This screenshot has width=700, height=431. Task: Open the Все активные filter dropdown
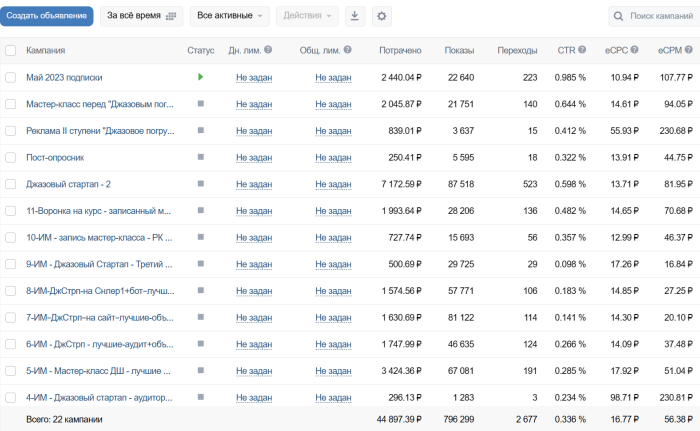click(229, 16)
